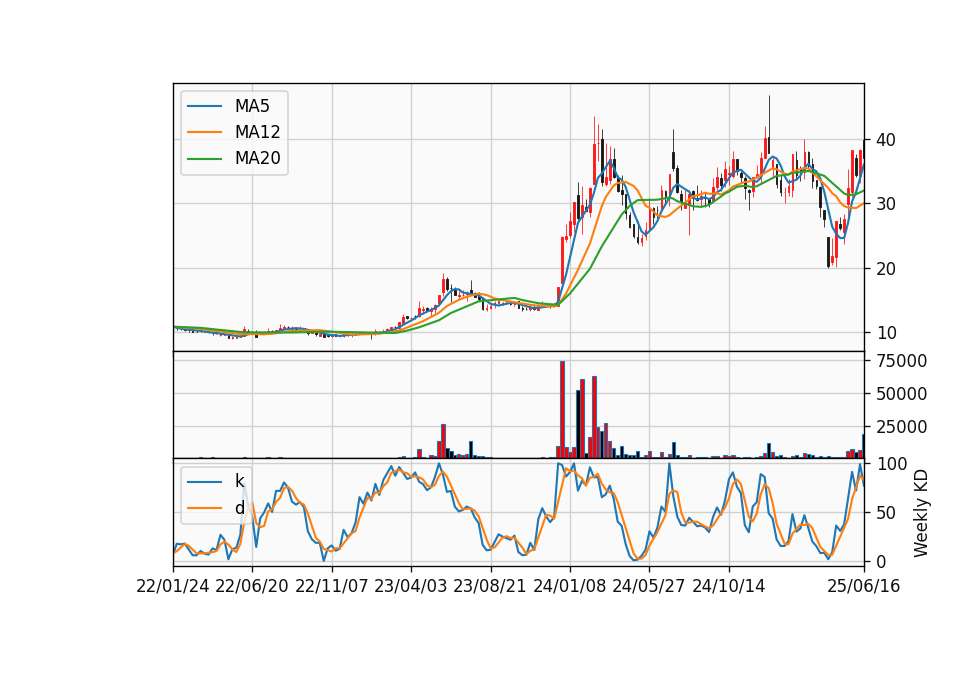Click the volume axis value 25000
This screenshot has width=960, height=690.
point(901,427)
